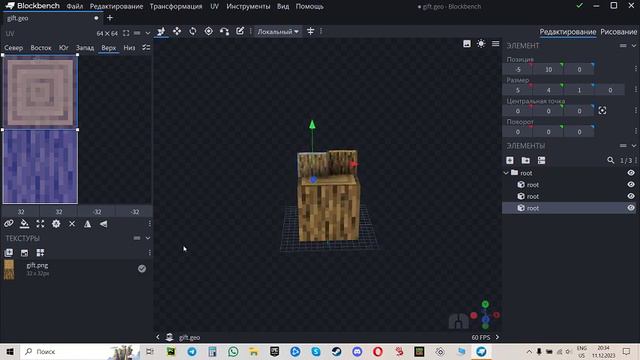This screenshot has height=360, width=640.
Task: Click the center pivot target icon
Action: coord(602,111)
